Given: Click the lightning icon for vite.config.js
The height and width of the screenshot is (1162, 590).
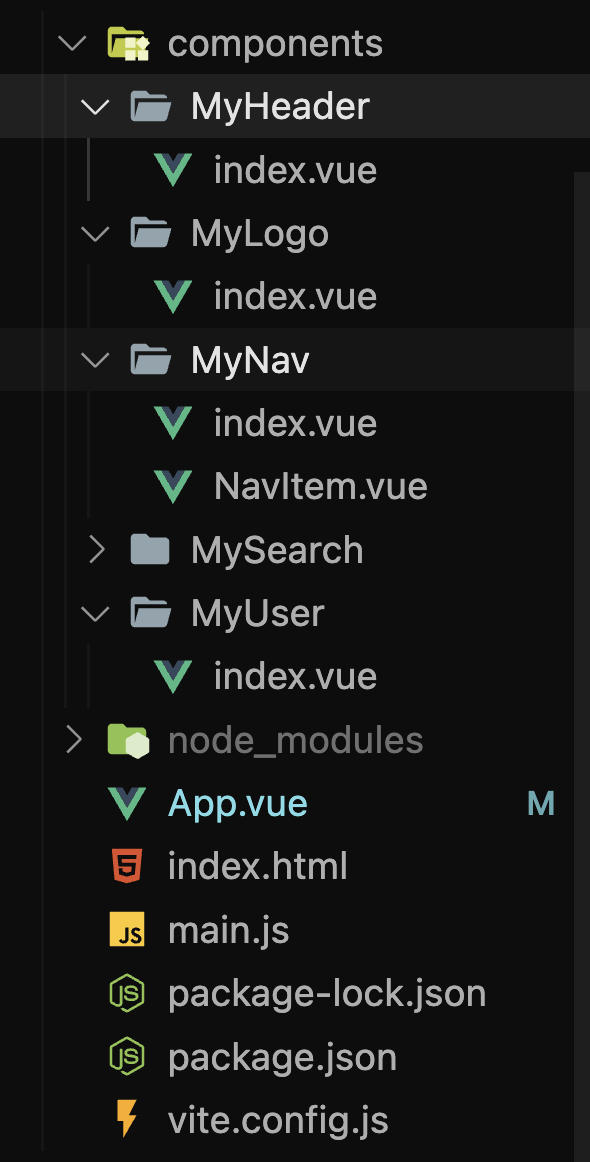Looking at the screenshot, I should pyautogui.click(x=127, y=1119).
